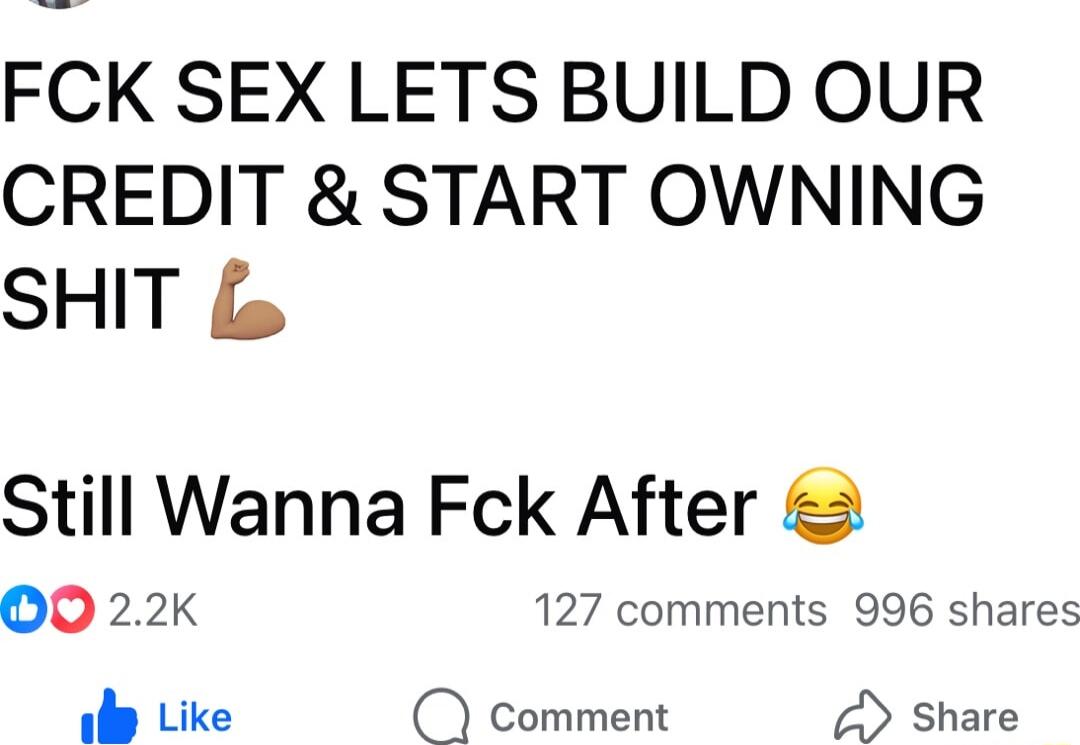Screen dimensions: 1080x745
Task: Open the blue like reaction badge
Action: (x=22, y=609)
